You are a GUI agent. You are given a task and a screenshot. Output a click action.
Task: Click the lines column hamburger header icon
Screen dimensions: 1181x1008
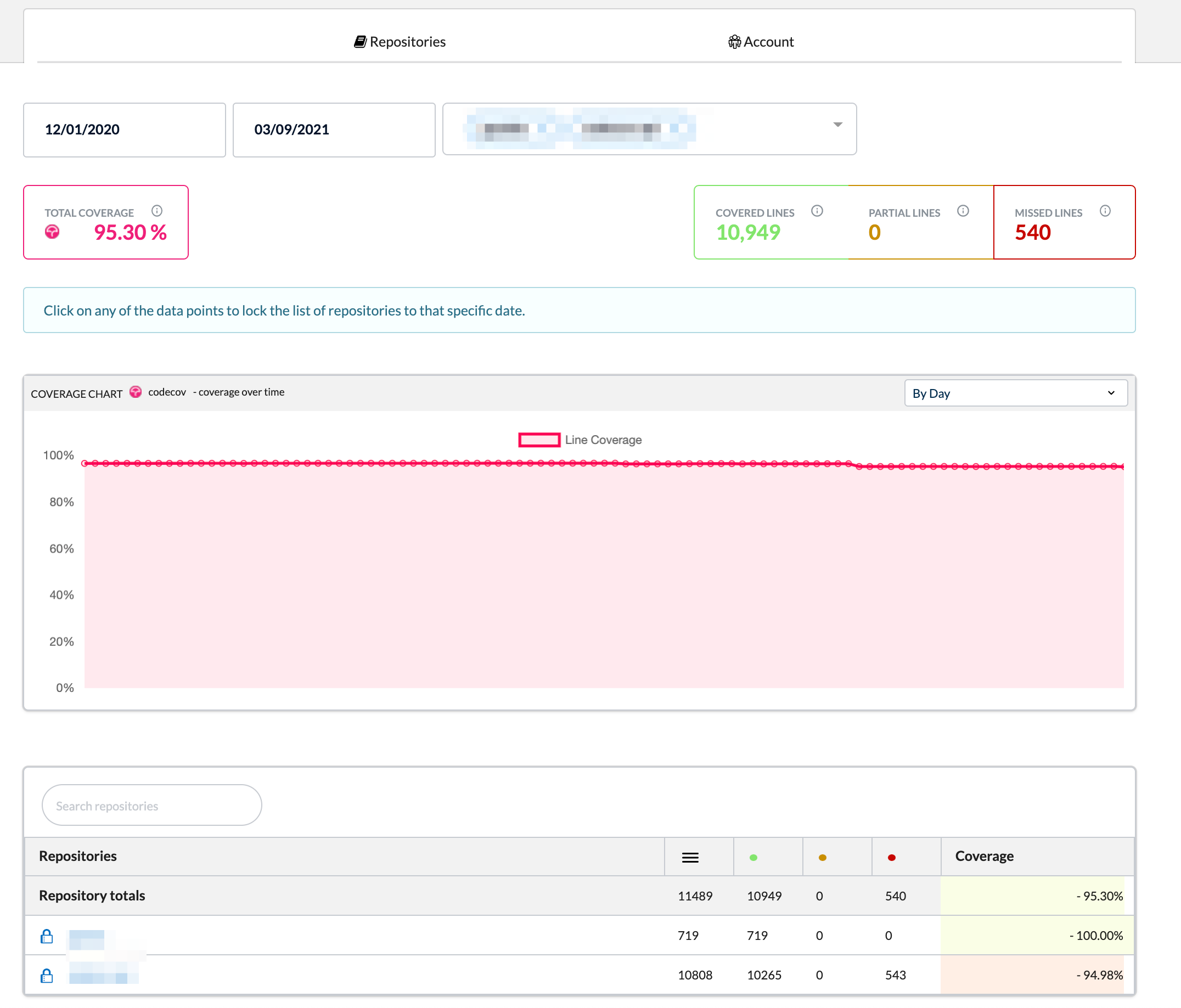coord(690,858)
